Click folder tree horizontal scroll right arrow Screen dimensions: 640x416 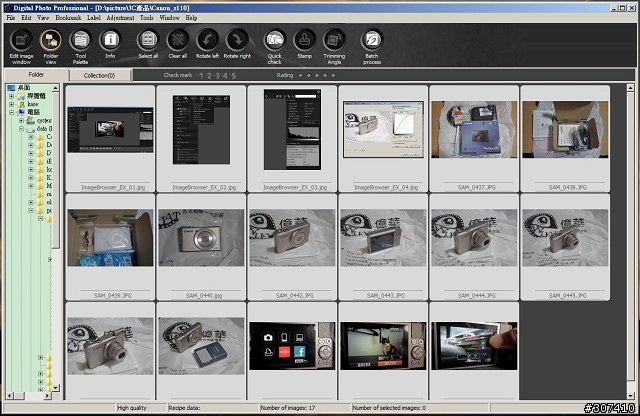point(48,396)
